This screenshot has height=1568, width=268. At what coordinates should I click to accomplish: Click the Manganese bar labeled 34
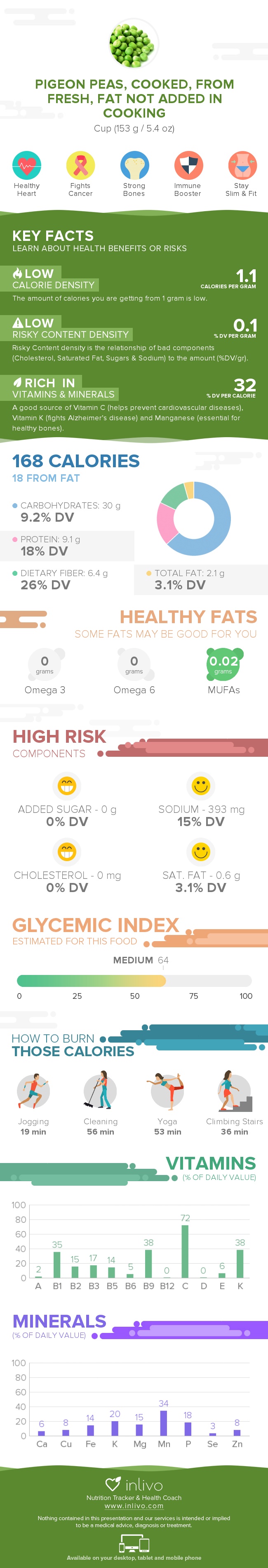(163, 1422)
